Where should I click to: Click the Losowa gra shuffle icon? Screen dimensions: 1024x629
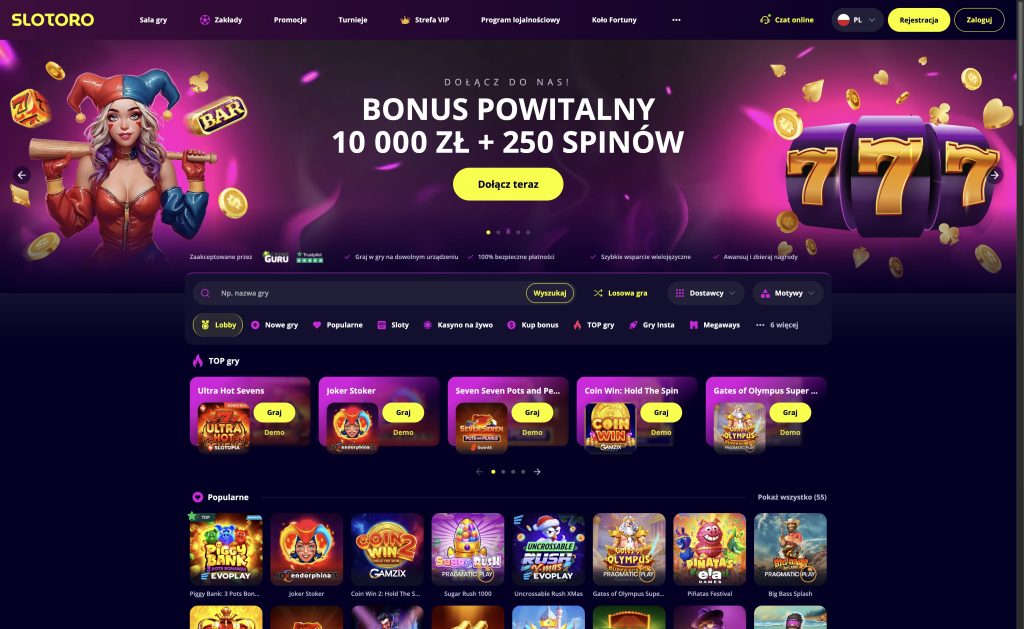pyautogui.click(x=598, y=293)
